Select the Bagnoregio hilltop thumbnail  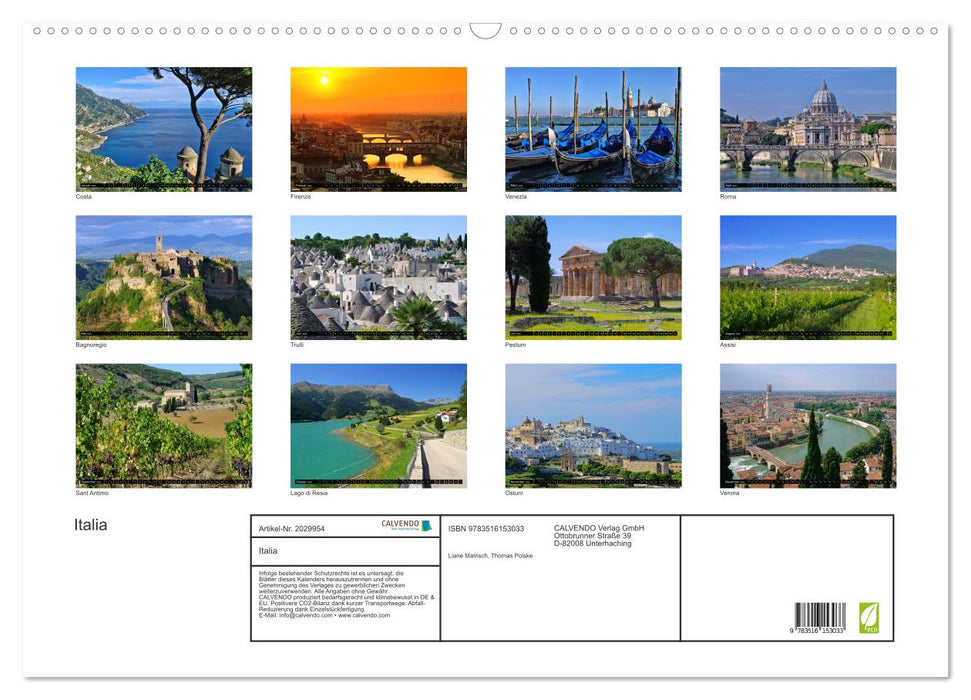pyautogui.click(x=164, y=273)
